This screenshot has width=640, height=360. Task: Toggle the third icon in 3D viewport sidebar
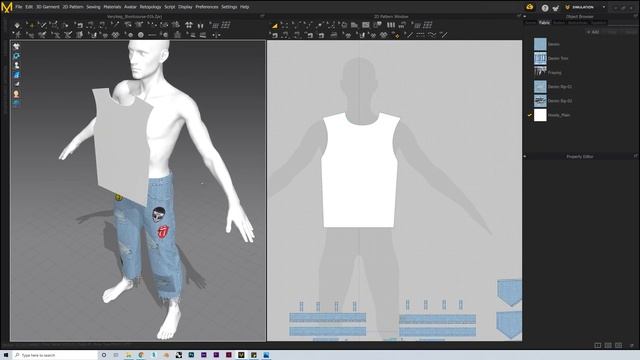16,65
